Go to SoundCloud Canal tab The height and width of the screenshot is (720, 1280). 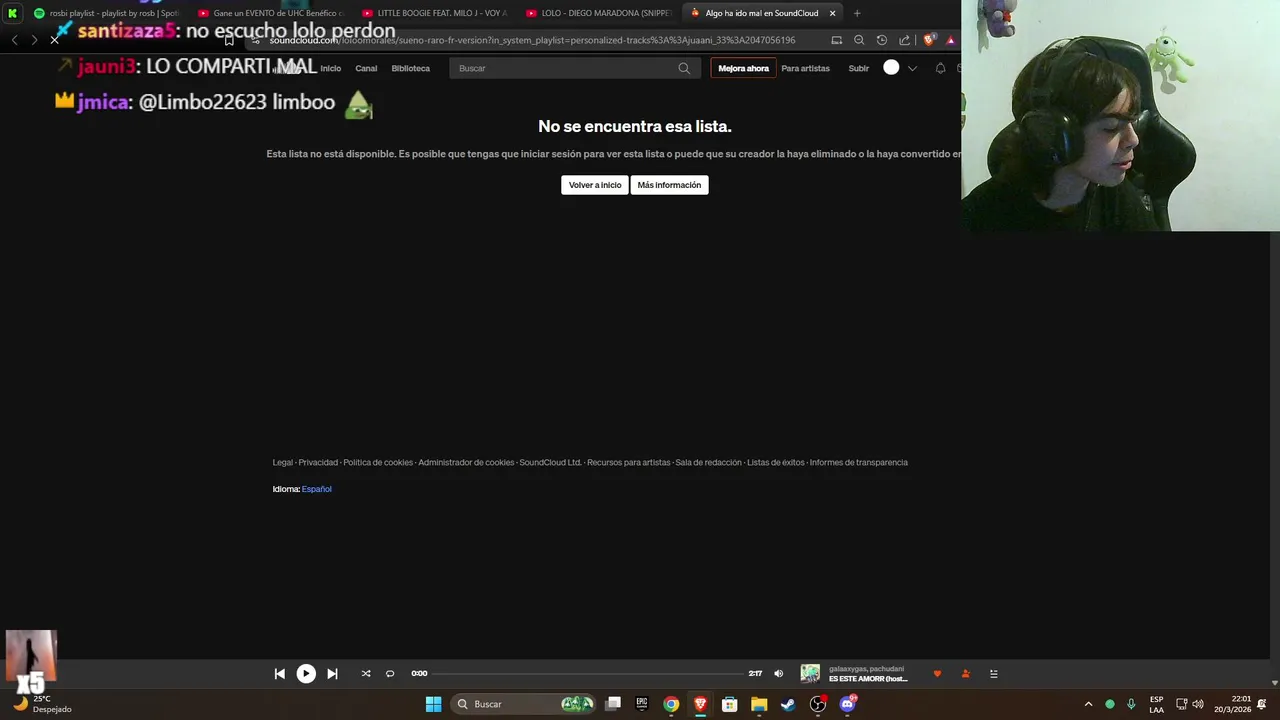point(366,68)
